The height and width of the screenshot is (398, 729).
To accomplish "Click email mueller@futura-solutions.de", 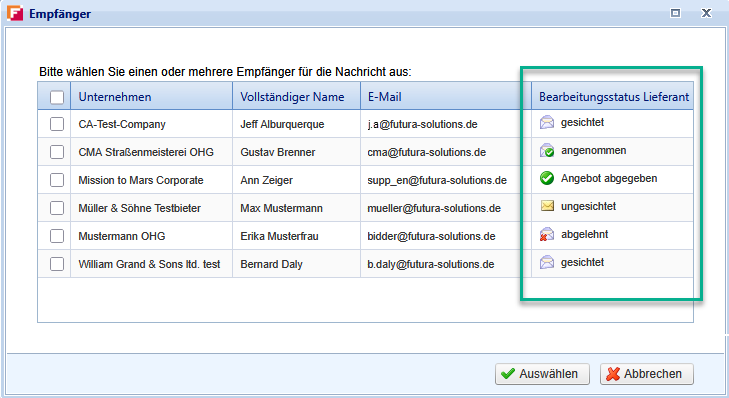I will (x=434, y=208).
